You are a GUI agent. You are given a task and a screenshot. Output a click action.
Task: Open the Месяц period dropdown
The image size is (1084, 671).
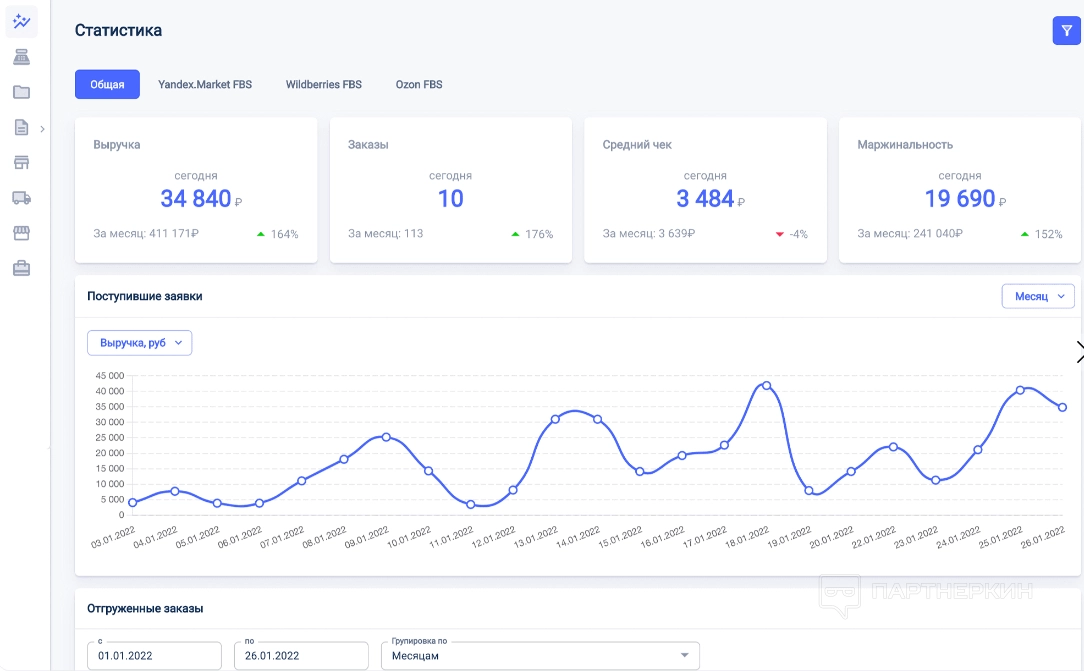click(x=1038, y=296)
